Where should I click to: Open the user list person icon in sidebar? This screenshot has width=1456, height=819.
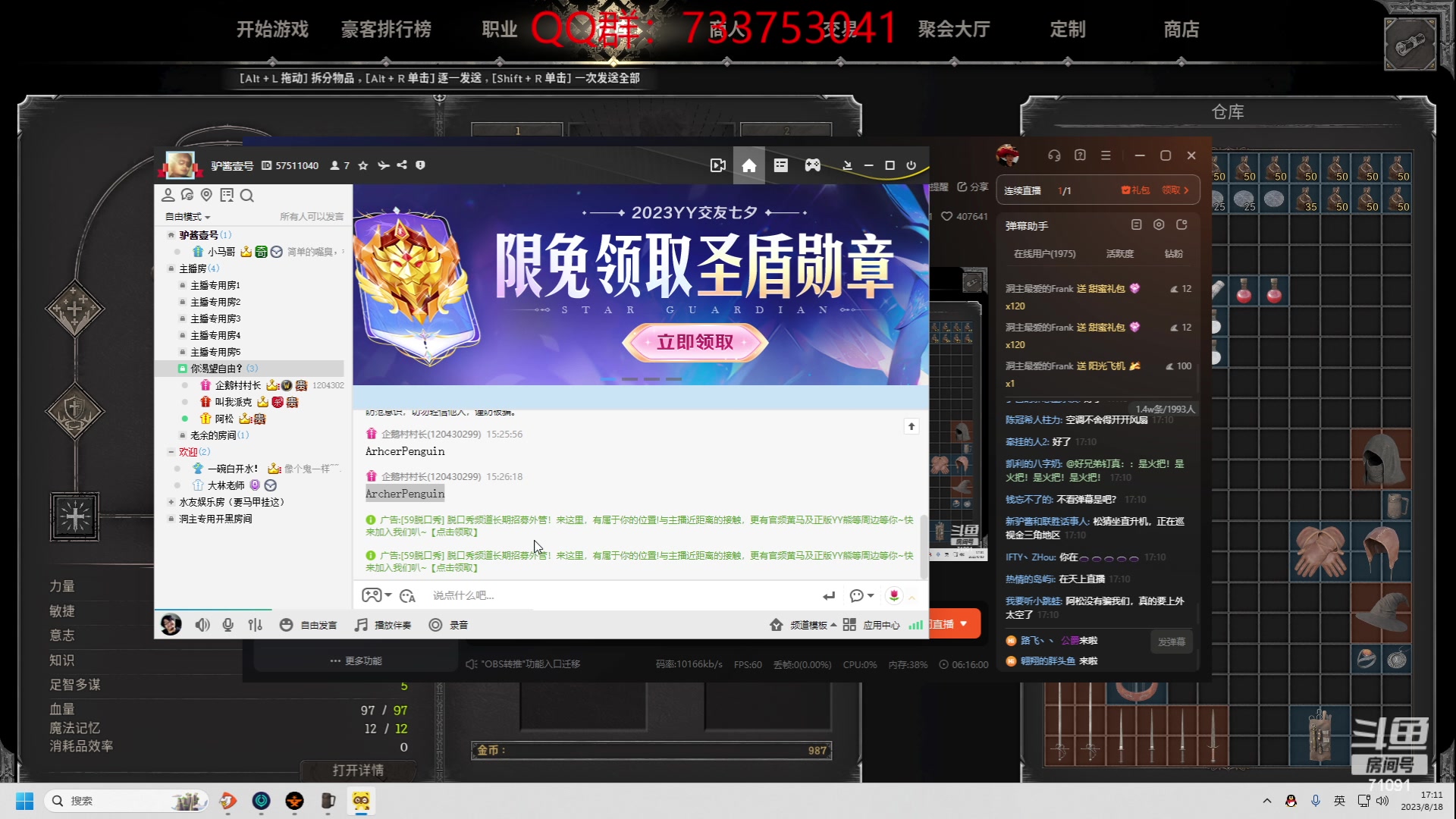tap(168, 195)
